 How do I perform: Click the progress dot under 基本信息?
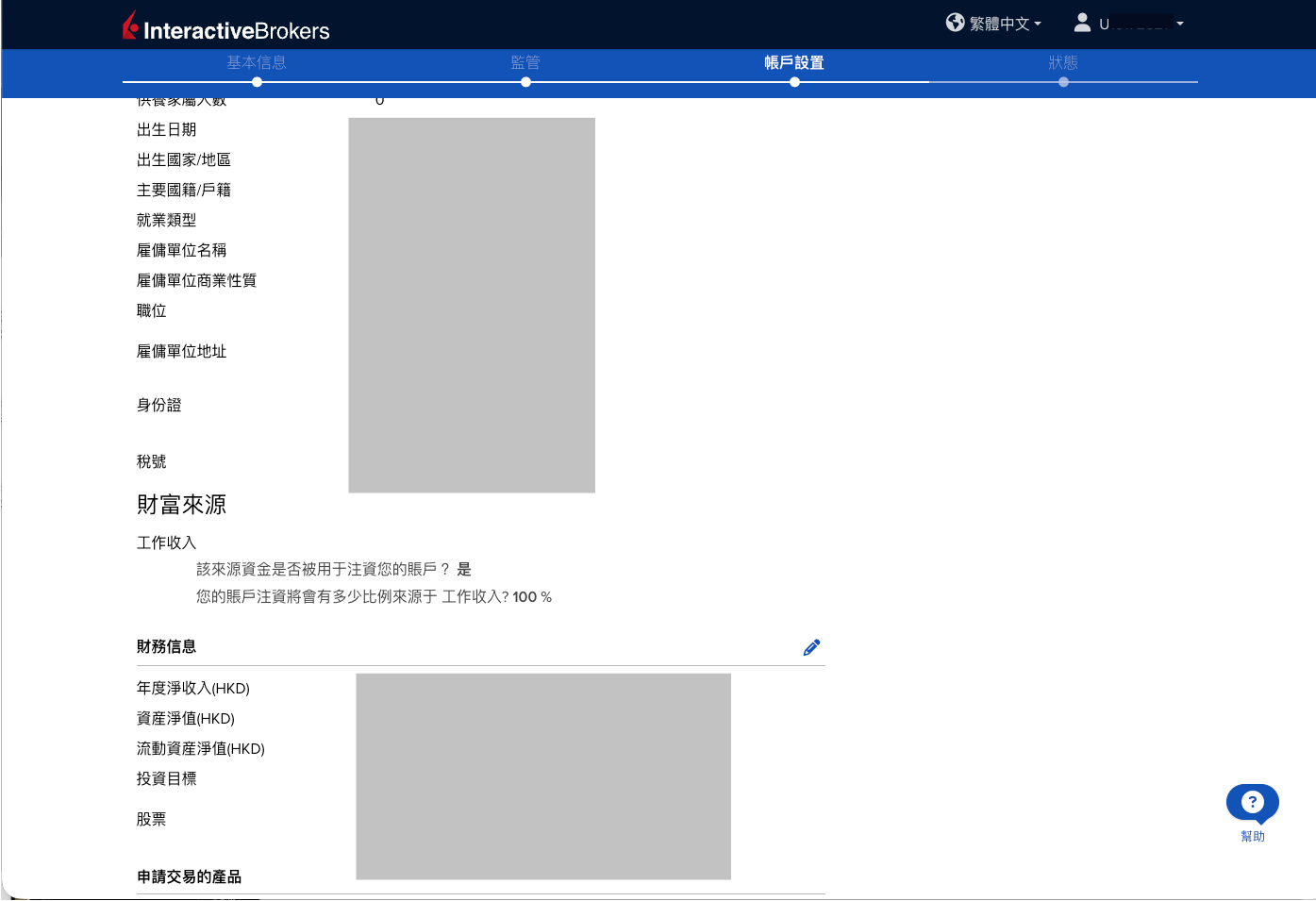click(257, 82)
